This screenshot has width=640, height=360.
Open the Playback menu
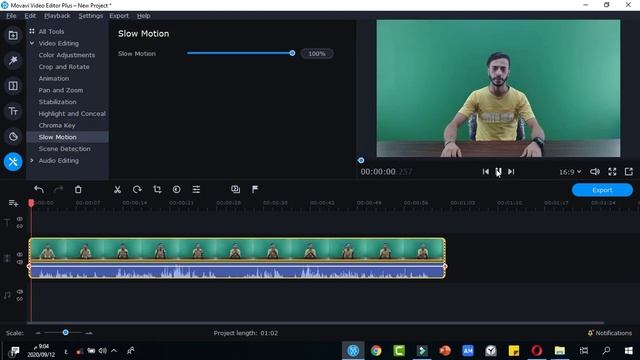[x=57, y=16]
